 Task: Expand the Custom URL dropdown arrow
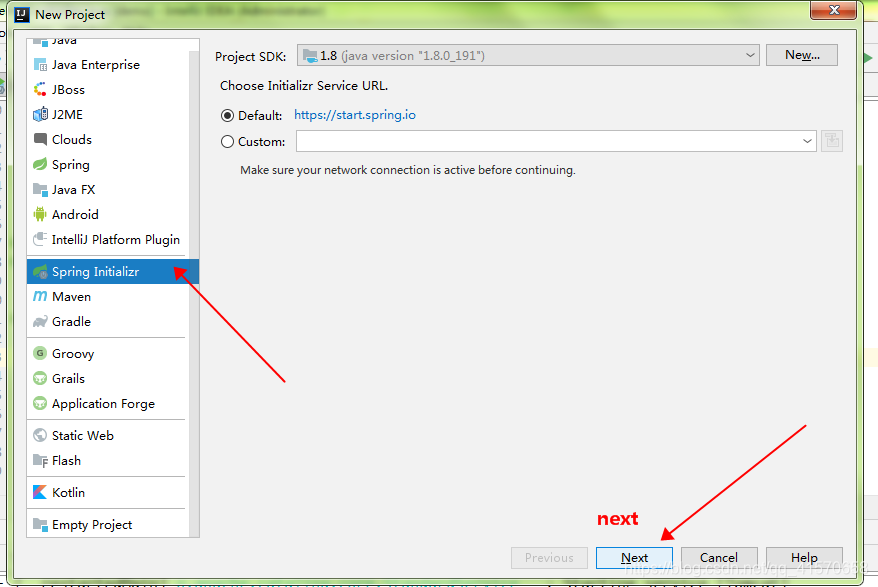[807, 141]
